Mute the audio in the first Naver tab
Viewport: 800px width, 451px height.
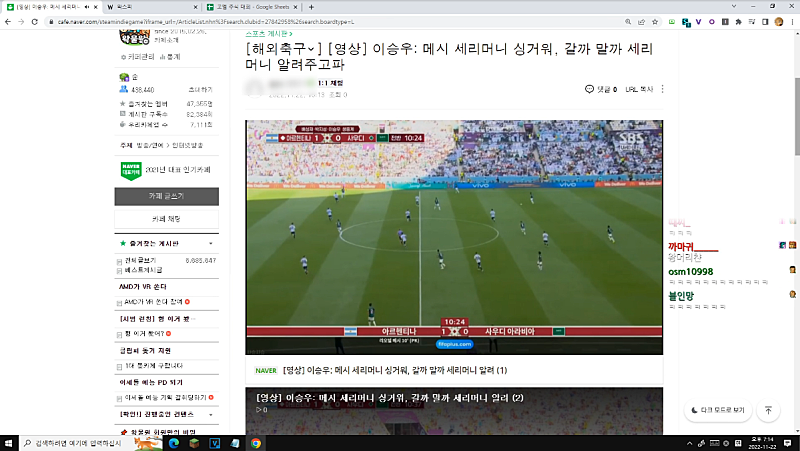[x=87, y=7]
